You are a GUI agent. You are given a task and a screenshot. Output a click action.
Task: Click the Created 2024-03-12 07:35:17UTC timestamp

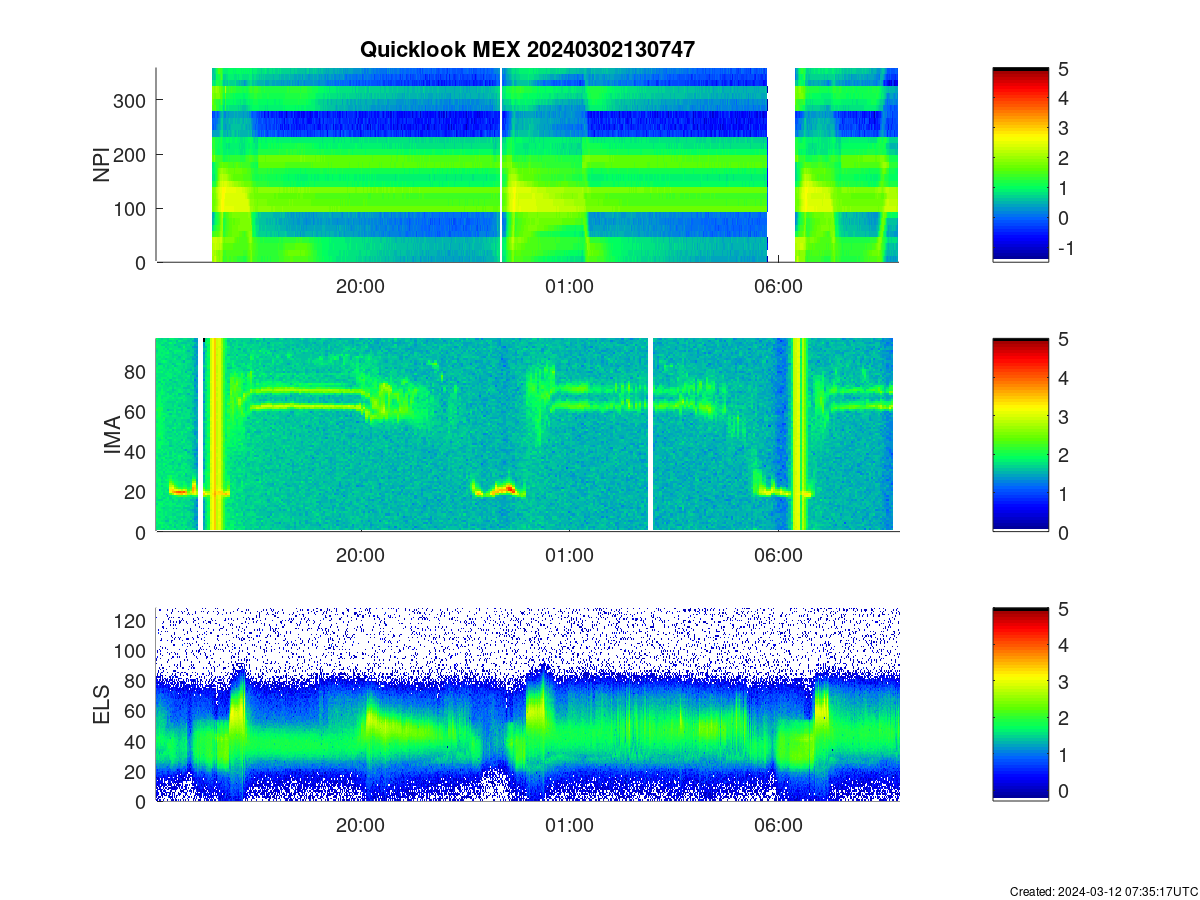(x=1103, y=891)
